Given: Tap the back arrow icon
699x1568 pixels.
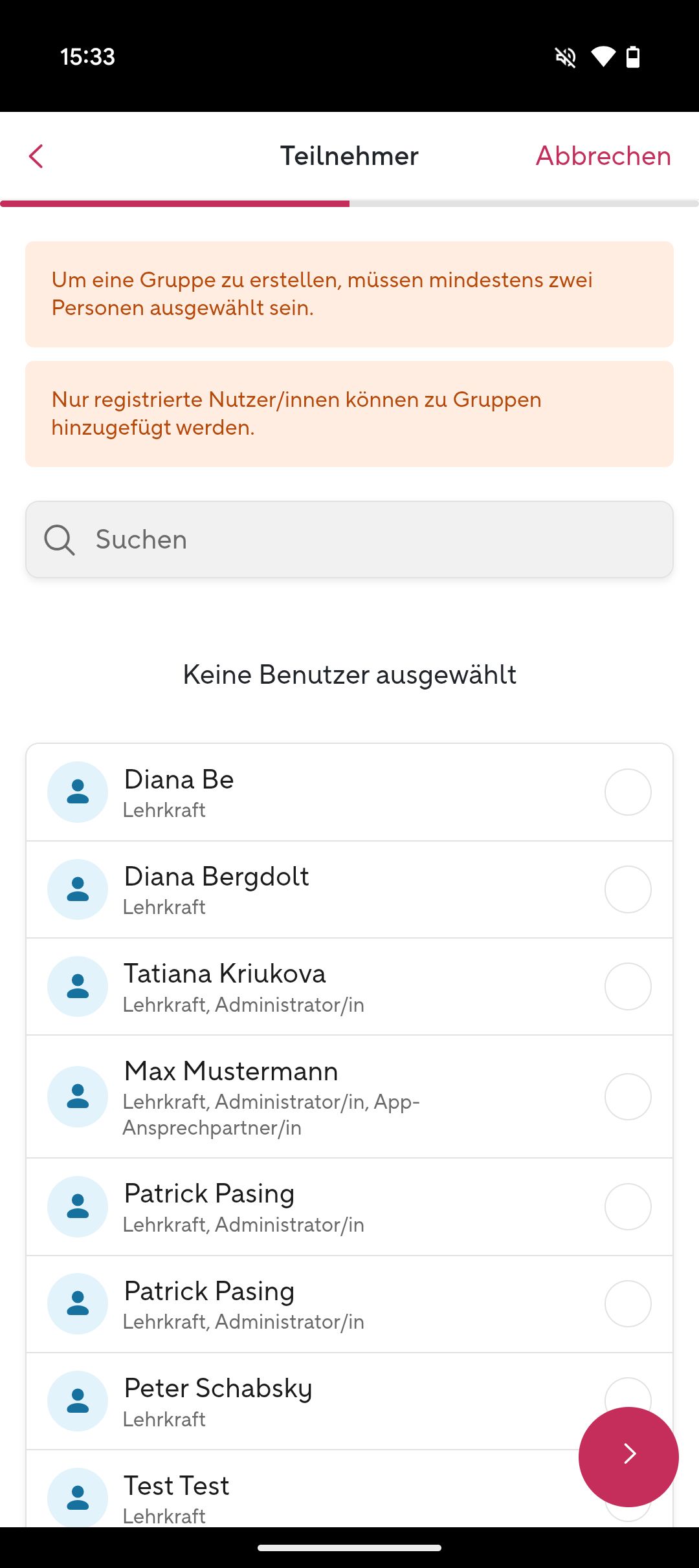Looking at the screenshot, I should click(36, 156).
